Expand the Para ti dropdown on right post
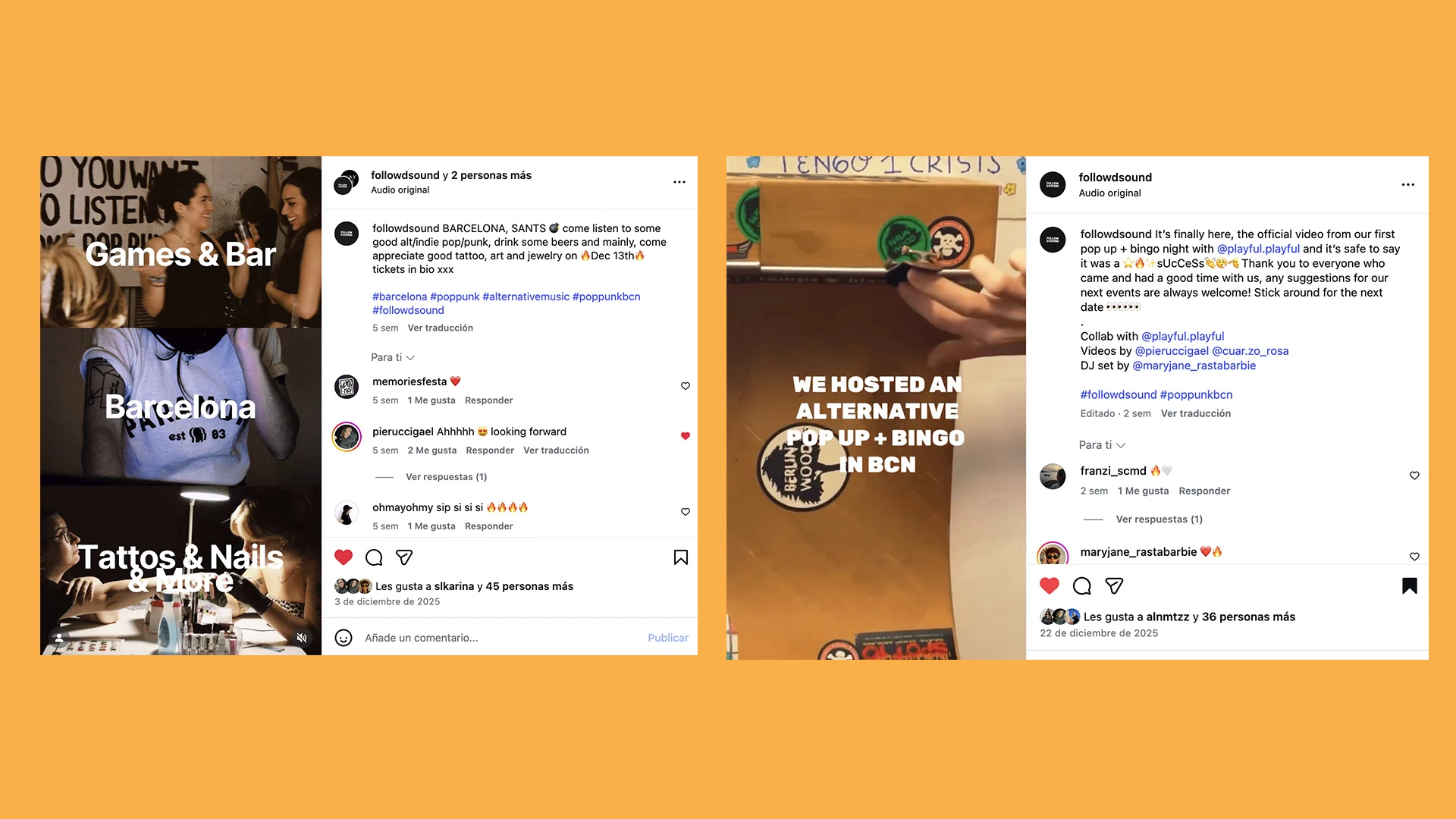Image resolution: width=1456 pixels, height=819 pixels. 1102,445
